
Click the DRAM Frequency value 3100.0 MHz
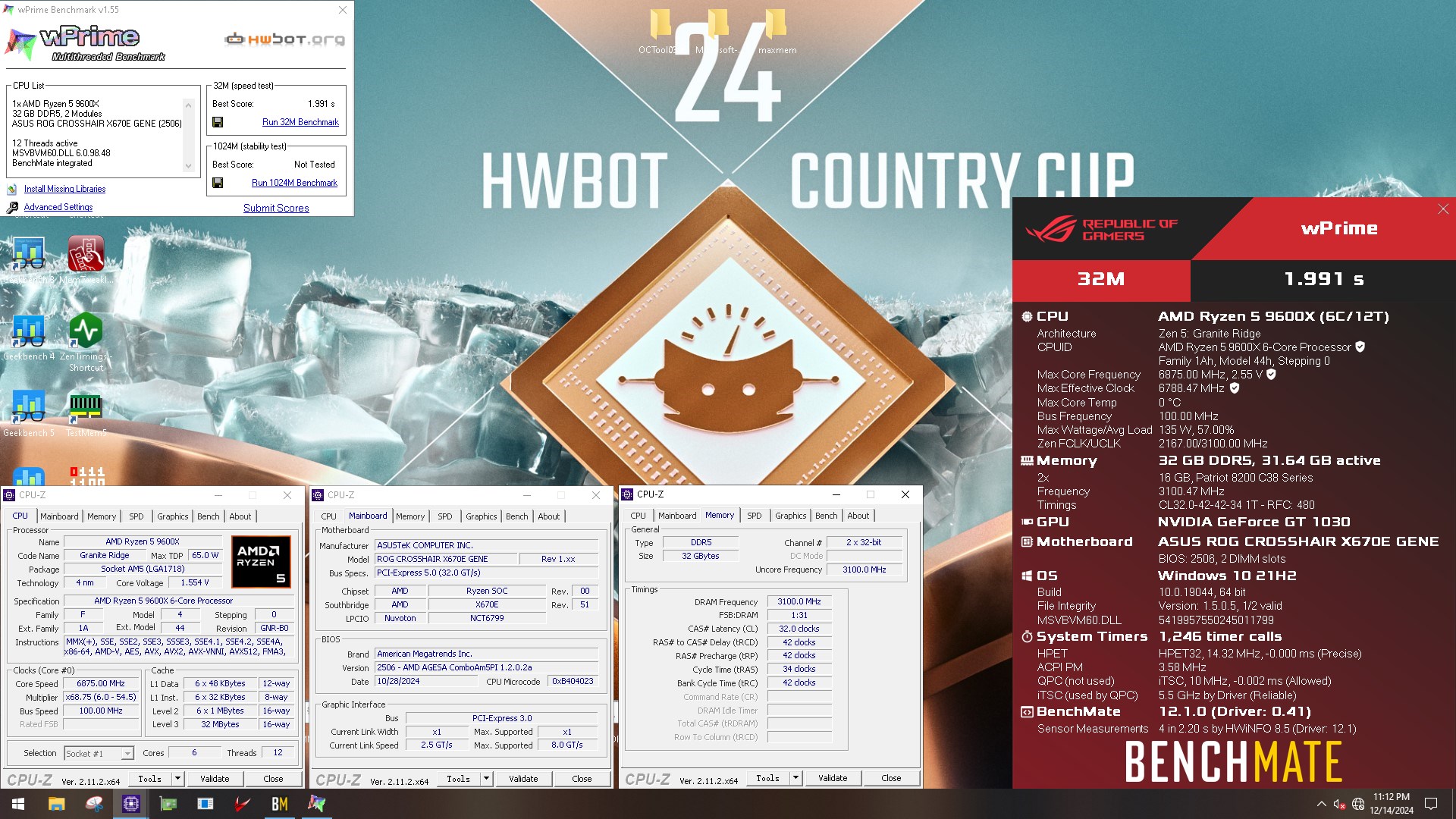799,601
